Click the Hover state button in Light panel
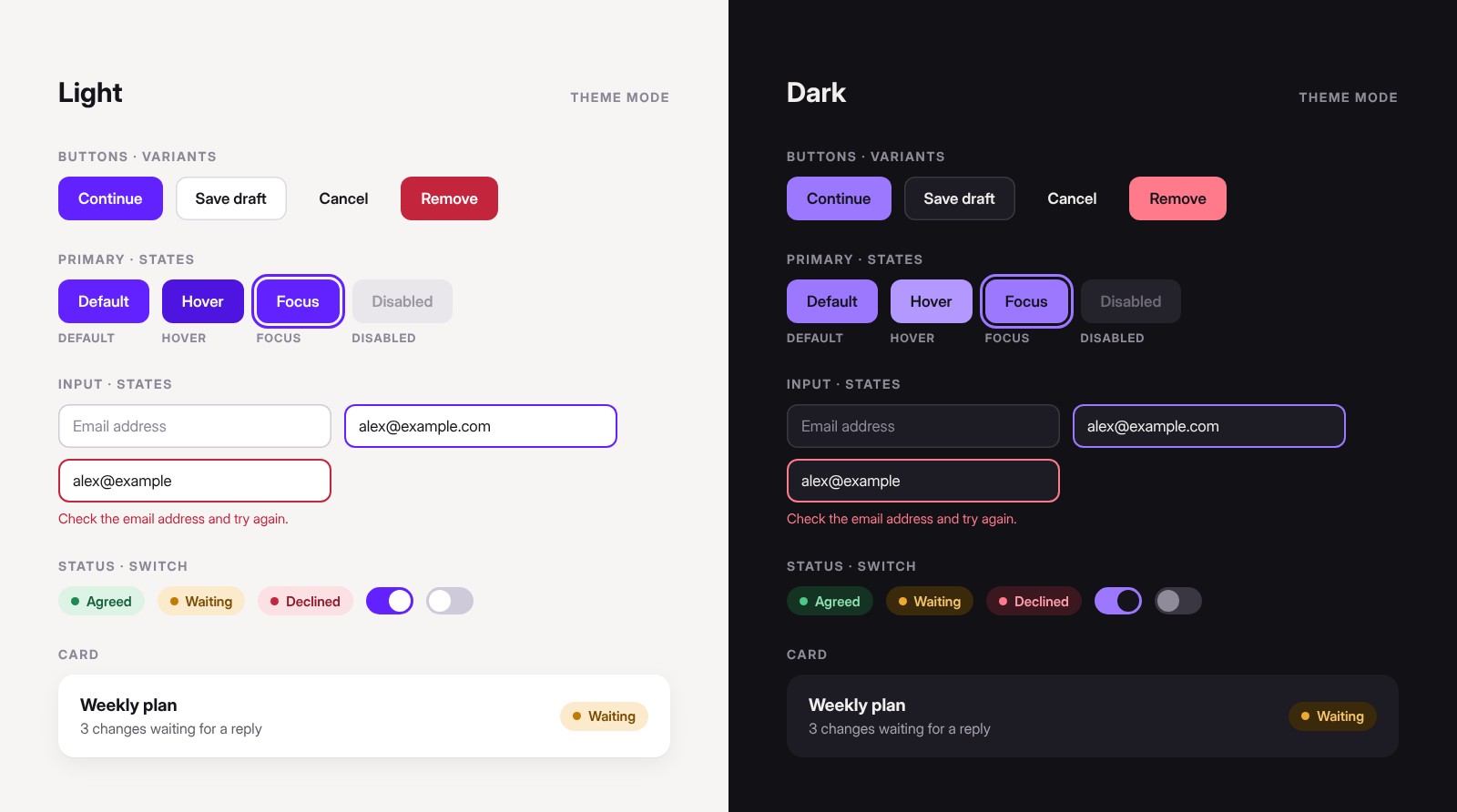This screenshot has height=812, width=1457. pyautogui.click(x=203, y=301)
